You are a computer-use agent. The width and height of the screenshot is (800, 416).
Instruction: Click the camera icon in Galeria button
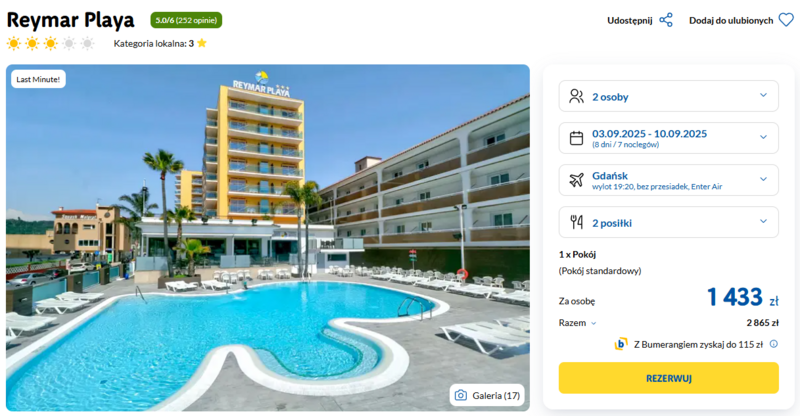[461, 395]
